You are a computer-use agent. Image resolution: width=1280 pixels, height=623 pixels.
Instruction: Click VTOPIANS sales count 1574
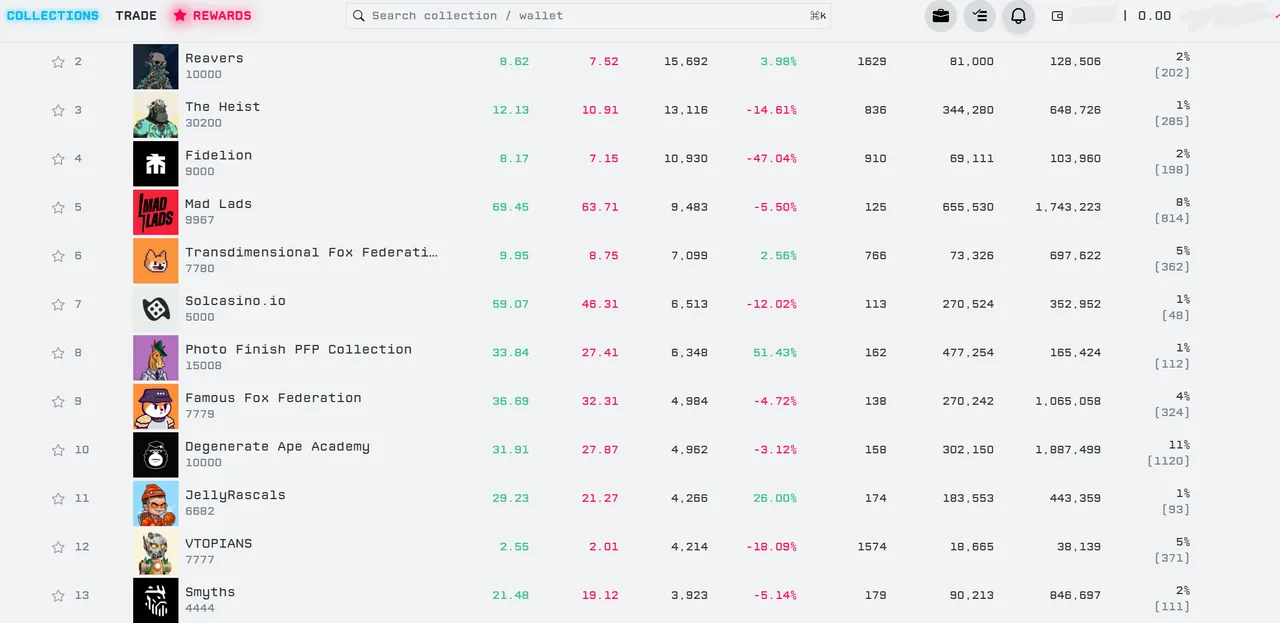(x=872, y=547)
